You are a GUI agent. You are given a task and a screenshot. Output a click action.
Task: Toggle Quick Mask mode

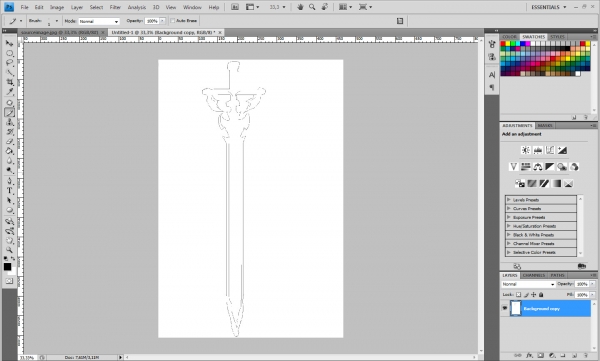point(9,281)
